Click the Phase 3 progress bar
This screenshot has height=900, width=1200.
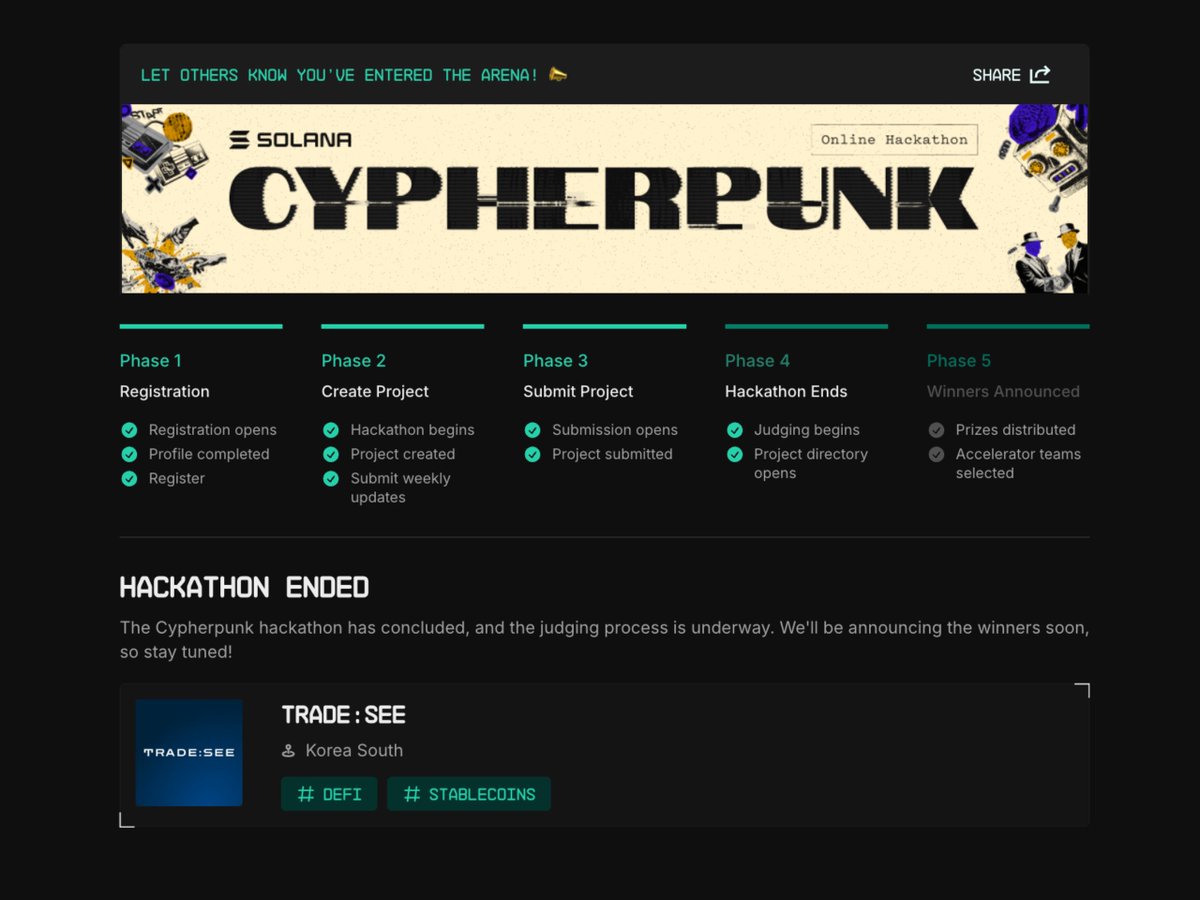(x=605, y=326)
